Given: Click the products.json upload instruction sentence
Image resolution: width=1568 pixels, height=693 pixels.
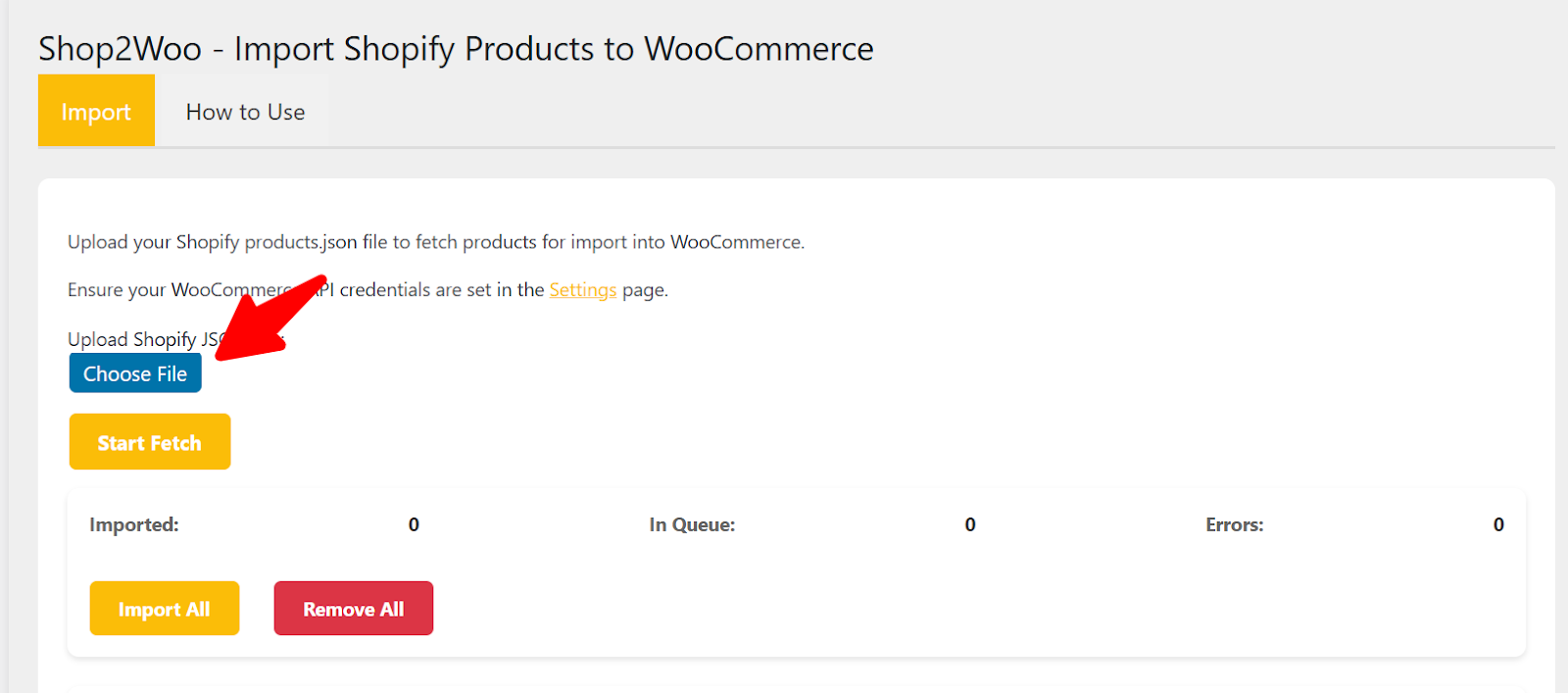Looking at the screenshot, I should point(436,242).
